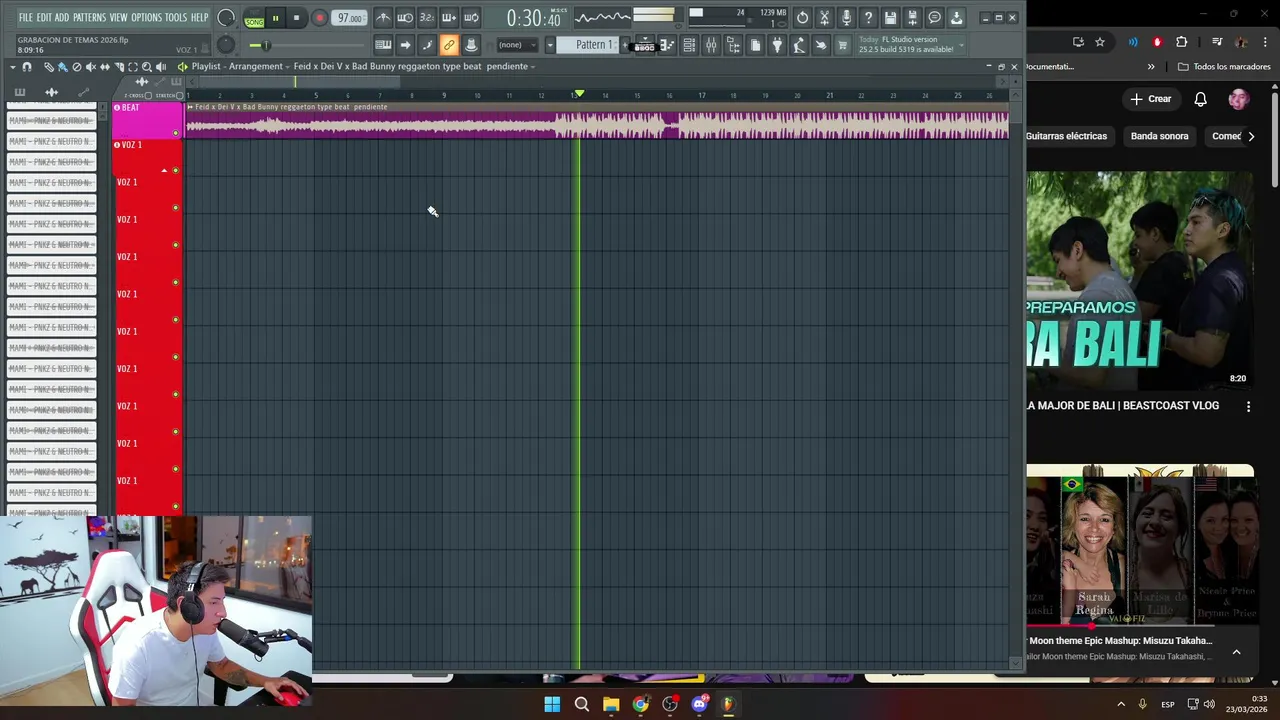Viewport: 1280px width, 720px height.
Task: Toggle playlist magnet snap icon
Action: (27, 67)
